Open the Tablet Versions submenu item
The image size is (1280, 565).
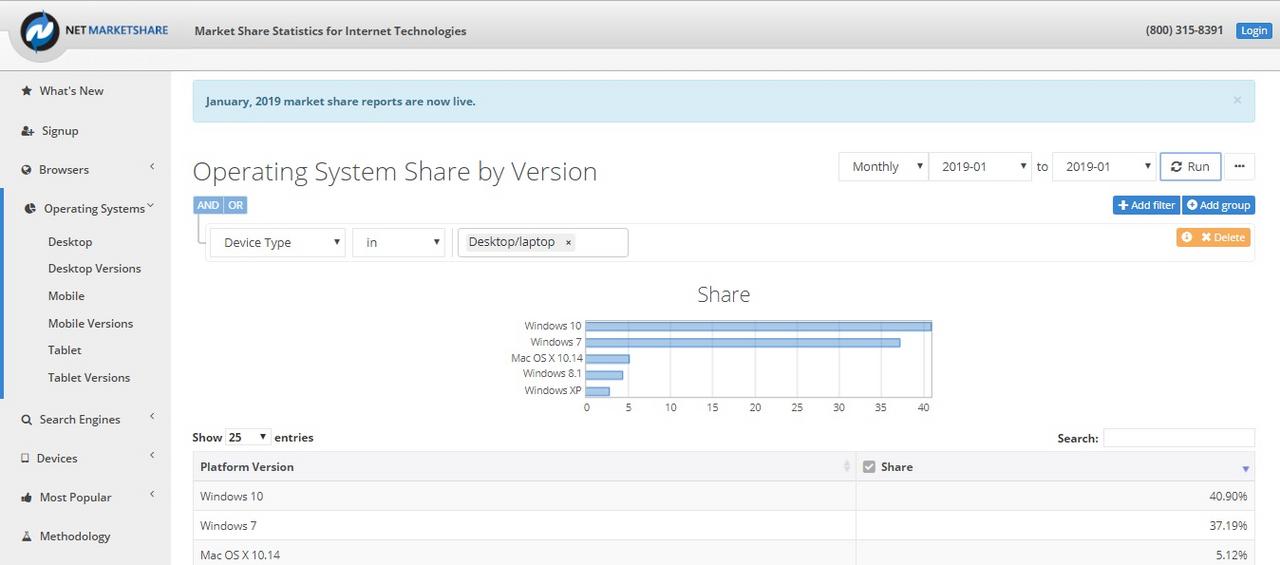[89, 378]
